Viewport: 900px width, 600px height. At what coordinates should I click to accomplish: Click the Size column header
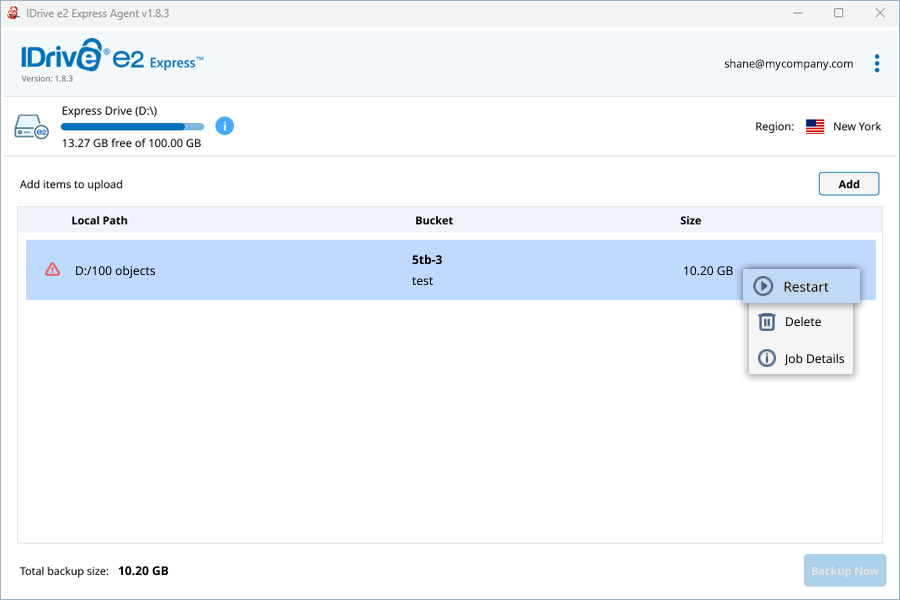(690, 220)
